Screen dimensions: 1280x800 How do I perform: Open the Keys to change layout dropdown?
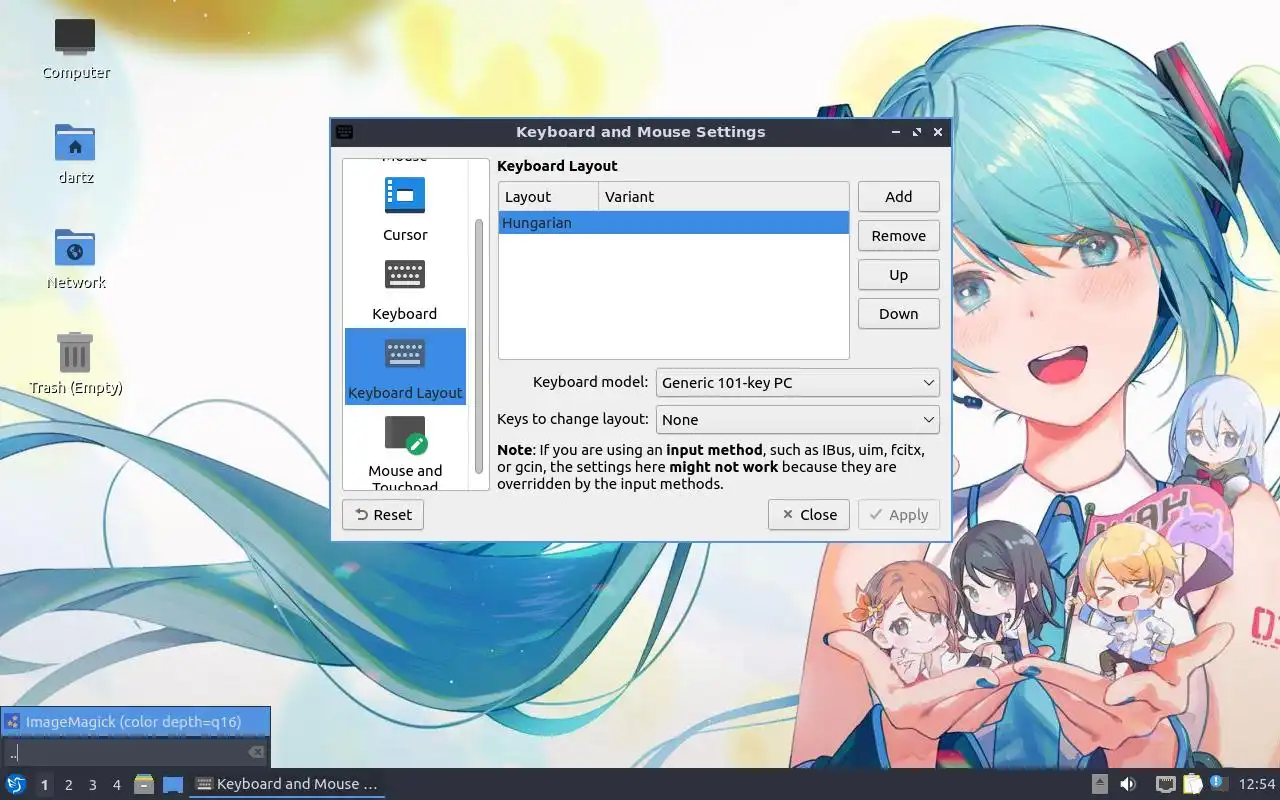click(798, 419)
